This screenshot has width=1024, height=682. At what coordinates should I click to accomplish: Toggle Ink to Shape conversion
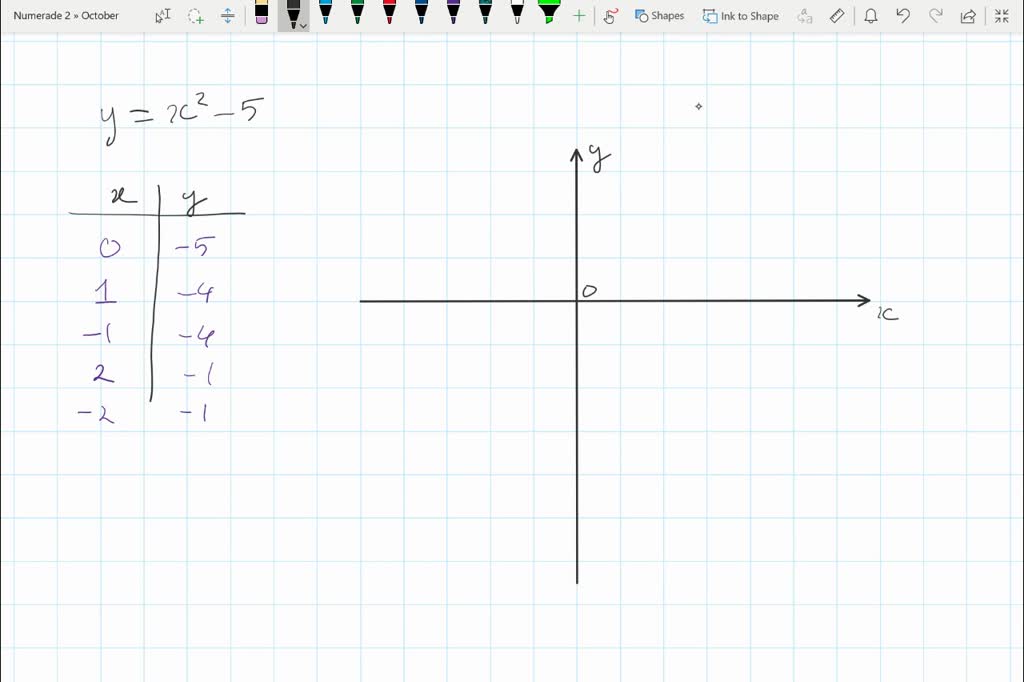[x=741, y=16]
